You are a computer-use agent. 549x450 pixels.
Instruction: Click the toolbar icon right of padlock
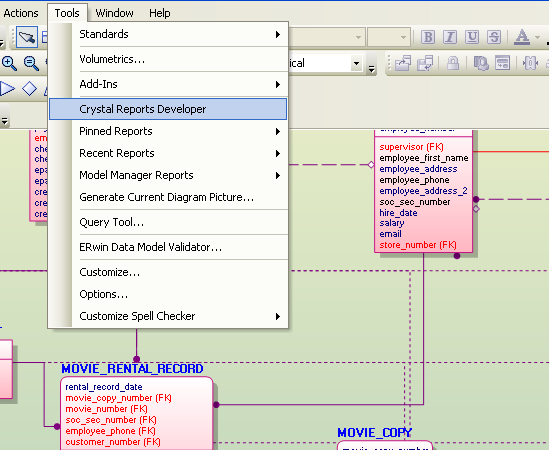(481, 63)
